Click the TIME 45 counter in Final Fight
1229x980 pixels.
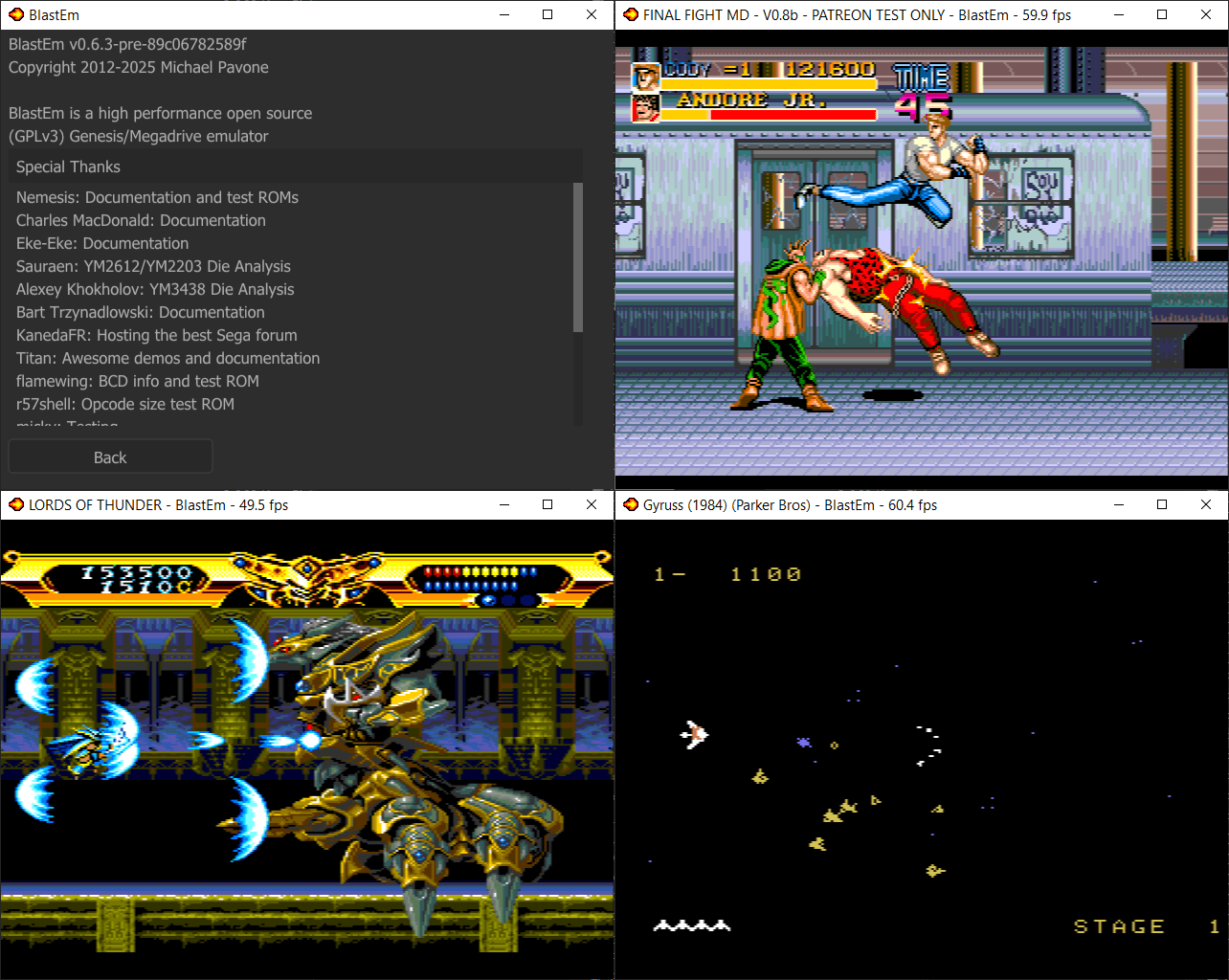click(922, 93)
